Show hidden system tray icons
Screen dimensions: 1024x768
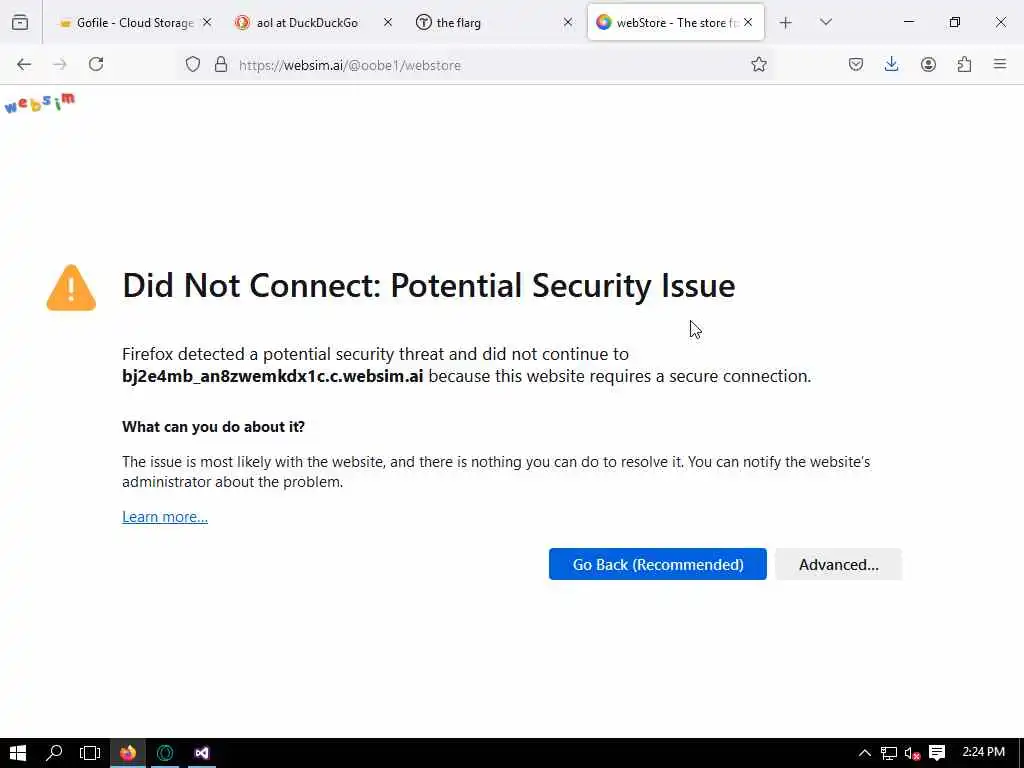click(x=865, y=753)
